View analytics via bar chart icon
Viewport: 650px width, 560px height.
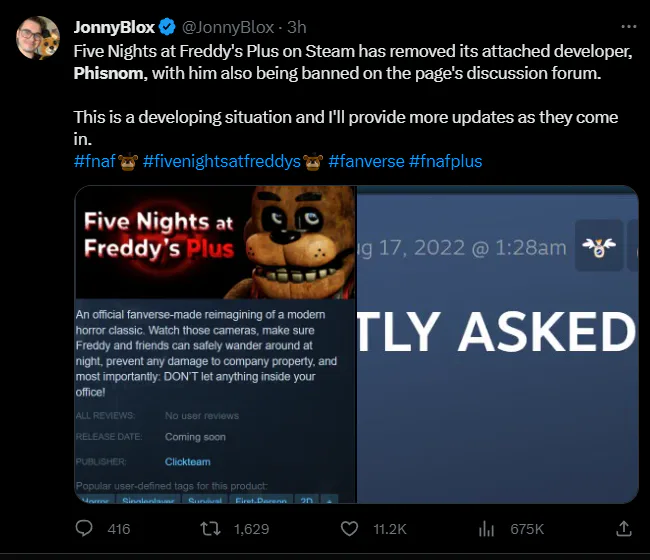coord(486,529)
